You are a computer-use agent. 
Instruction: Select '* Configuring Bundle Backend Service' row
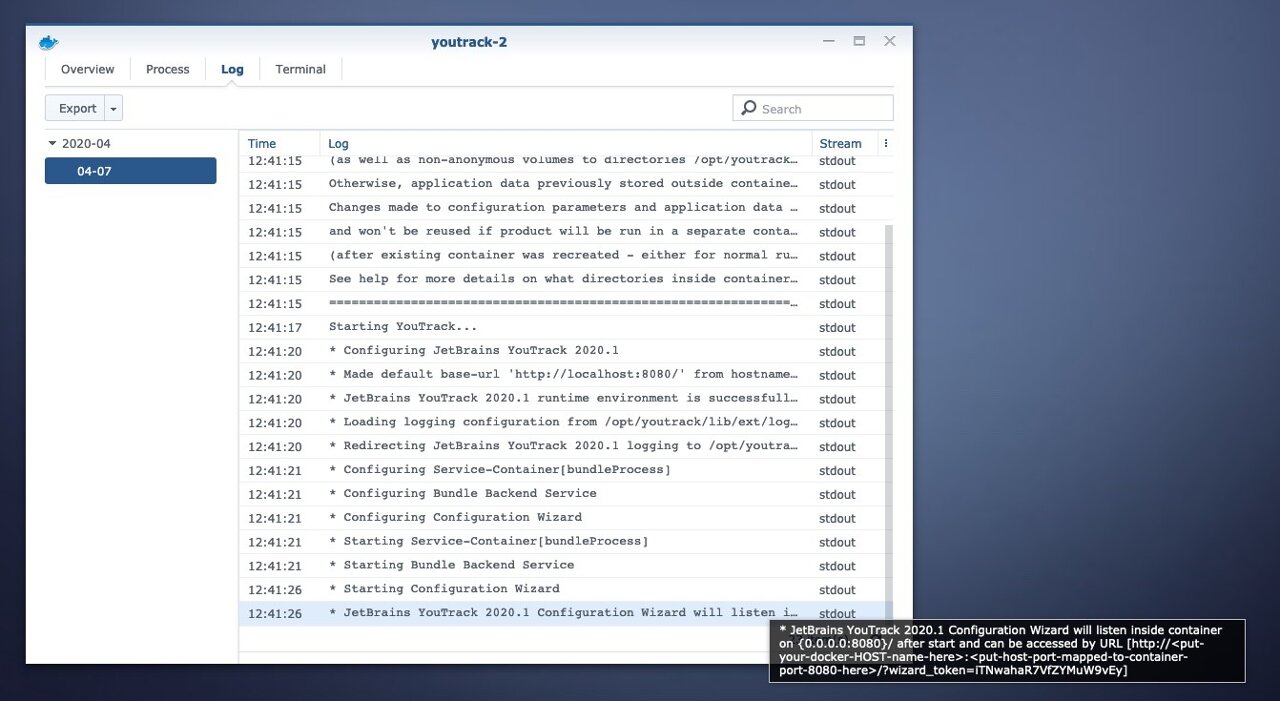click(562, 494)
